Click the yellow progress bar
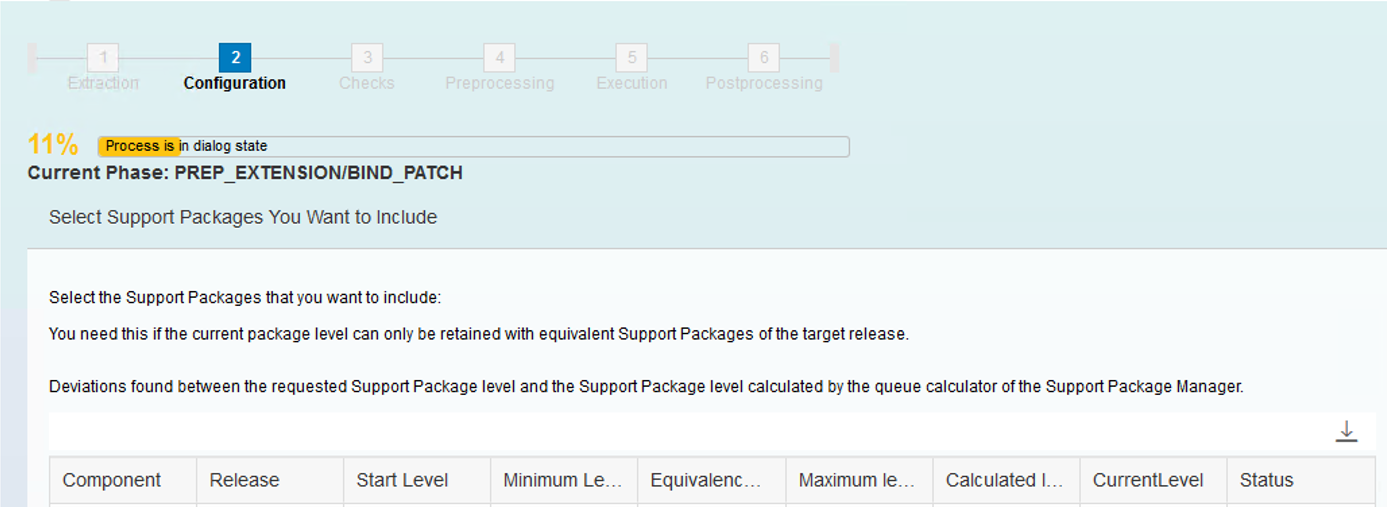This screenshot has height=507, width=1387. [473, 146]
